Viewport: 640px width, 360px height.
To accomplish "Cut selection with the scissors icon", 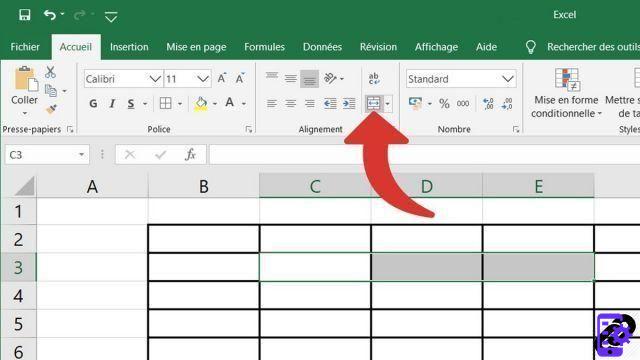I will [50, 72].
